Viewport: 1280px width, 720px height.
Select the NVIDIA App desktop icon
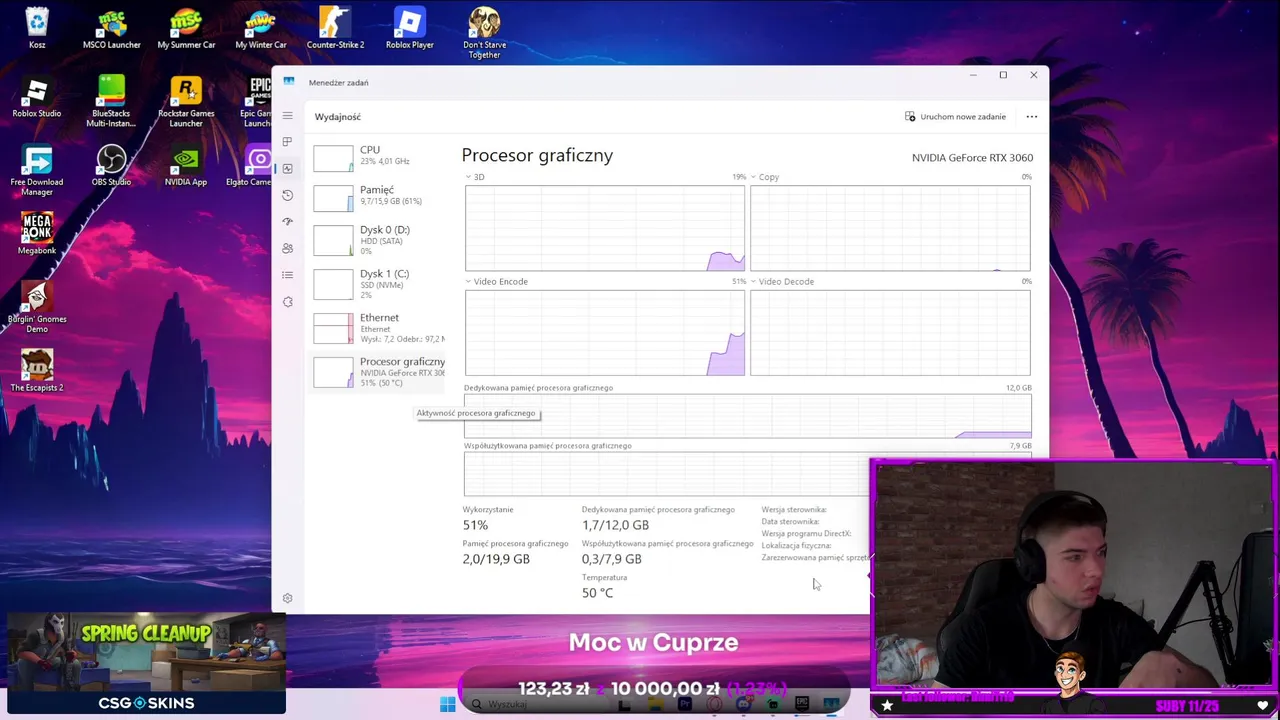tap(186, 166)
